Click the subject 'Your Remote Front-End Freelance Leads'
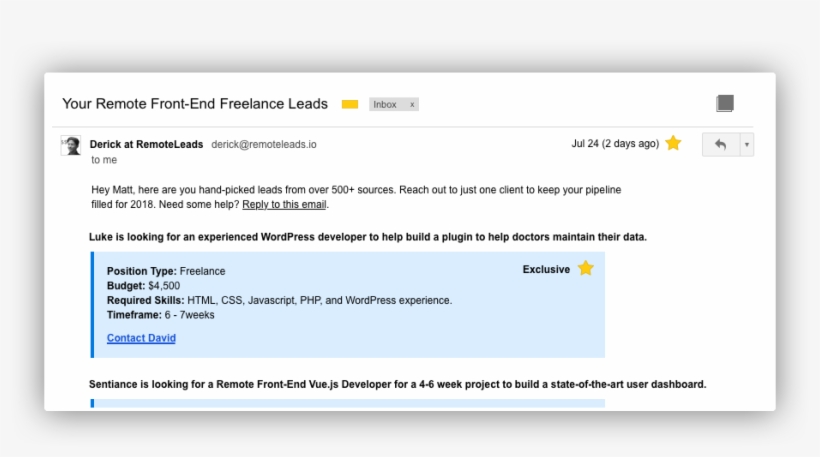The width and height of the screenshot is (820, 457). [x=195, y=104]
